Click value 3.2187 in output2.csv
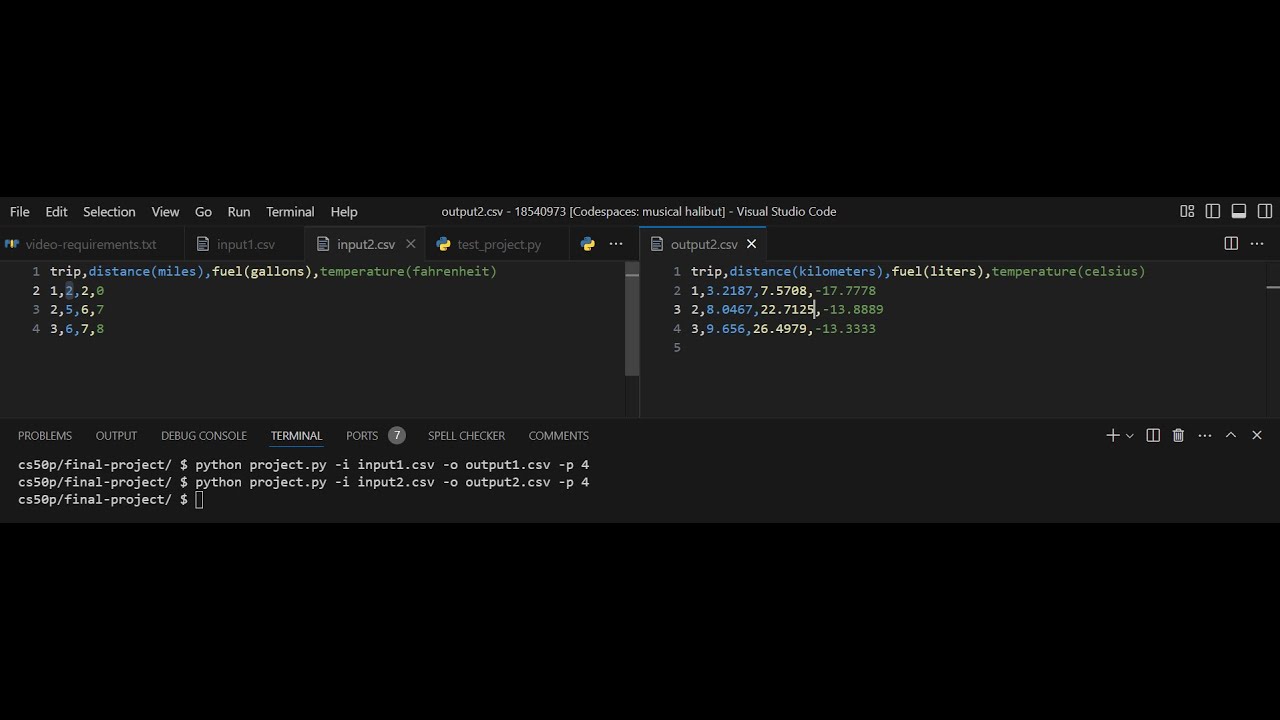The width and height of the screenshot is (1280, 720). tap(729, 290)
